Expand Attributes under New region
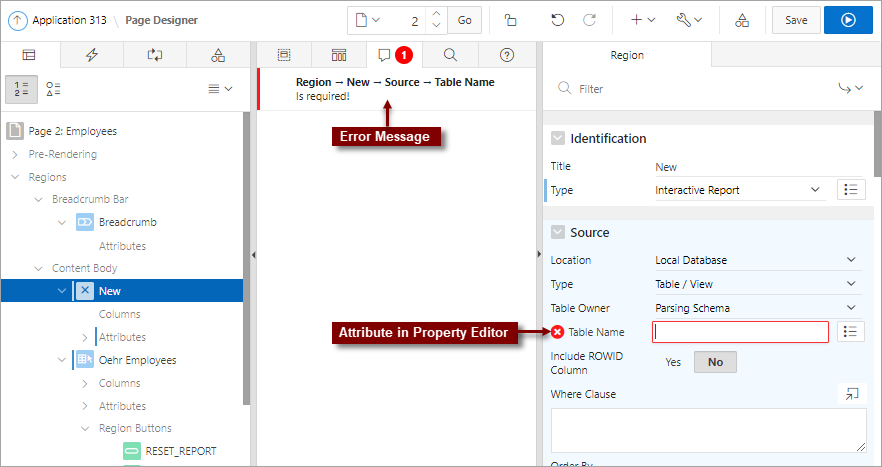Image resolution: width=882 pixels, height=467 pixels. pyautogui.click(x=85, y=338)
